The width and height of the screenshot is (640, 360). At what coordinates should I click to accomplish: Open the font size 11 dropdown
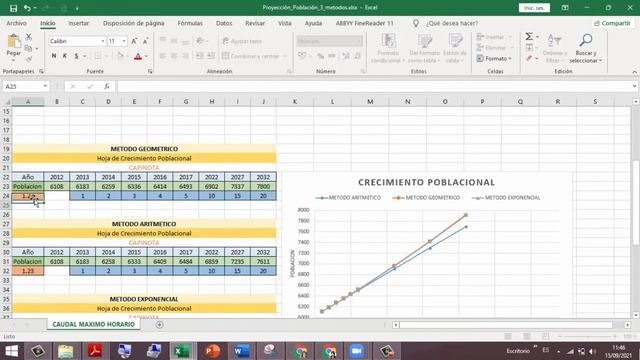coord(124,41)
